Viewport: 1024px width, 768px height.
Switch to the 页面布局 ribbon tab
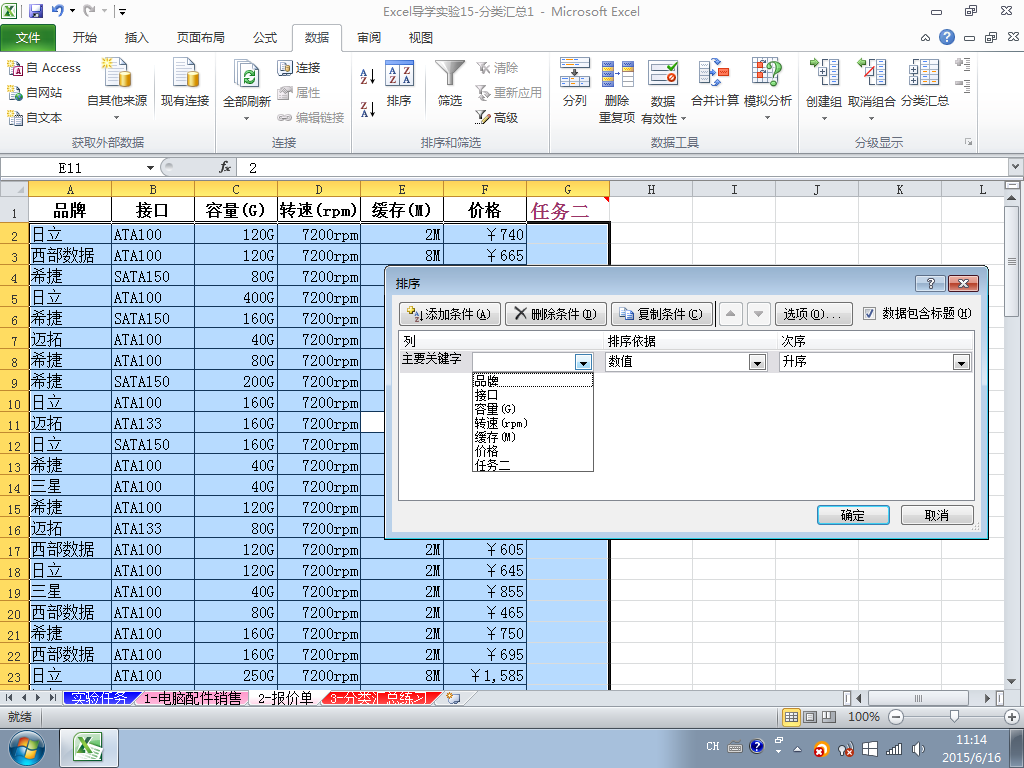pyautogui.click(x=200, y=38)
